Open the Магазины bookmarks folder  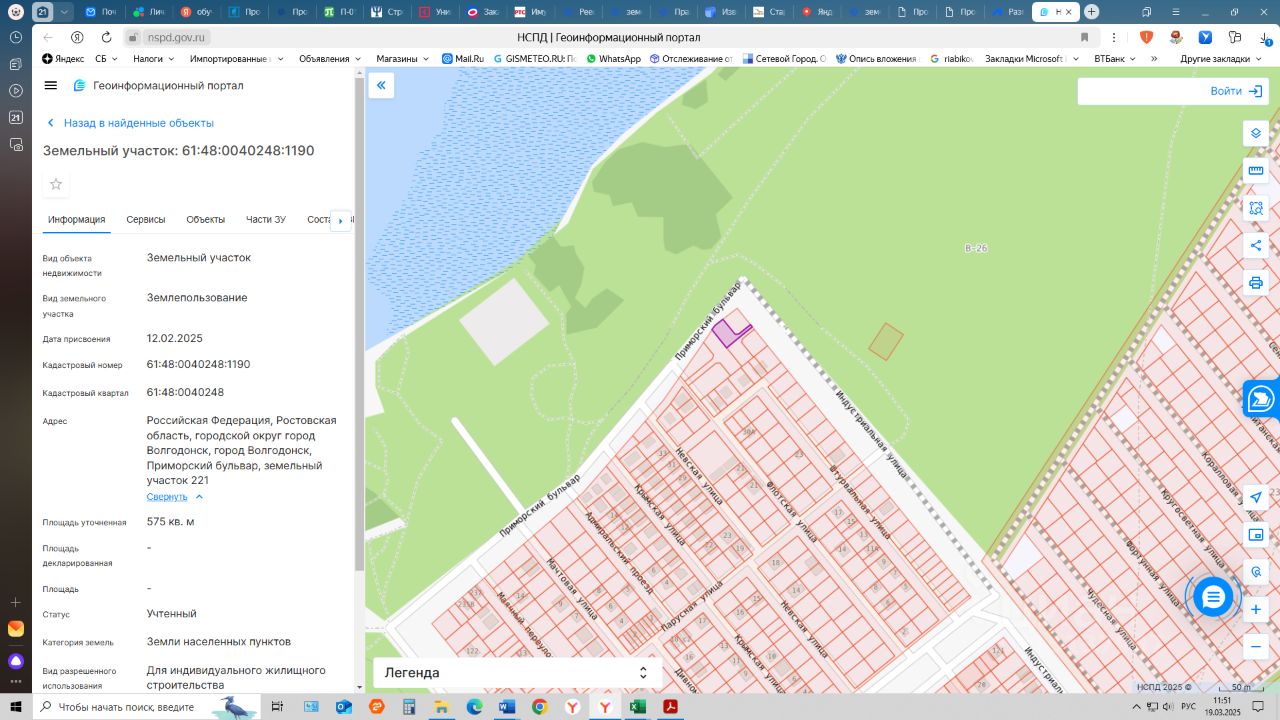[403, 59]
